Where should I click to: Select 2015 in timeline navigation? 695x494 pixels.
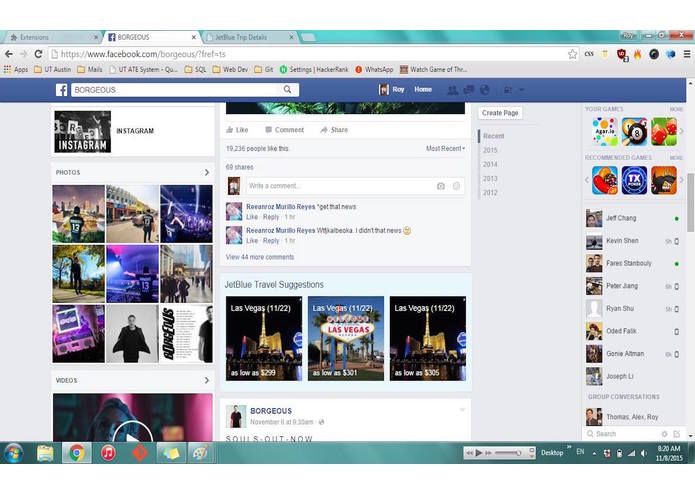point(490,150)
